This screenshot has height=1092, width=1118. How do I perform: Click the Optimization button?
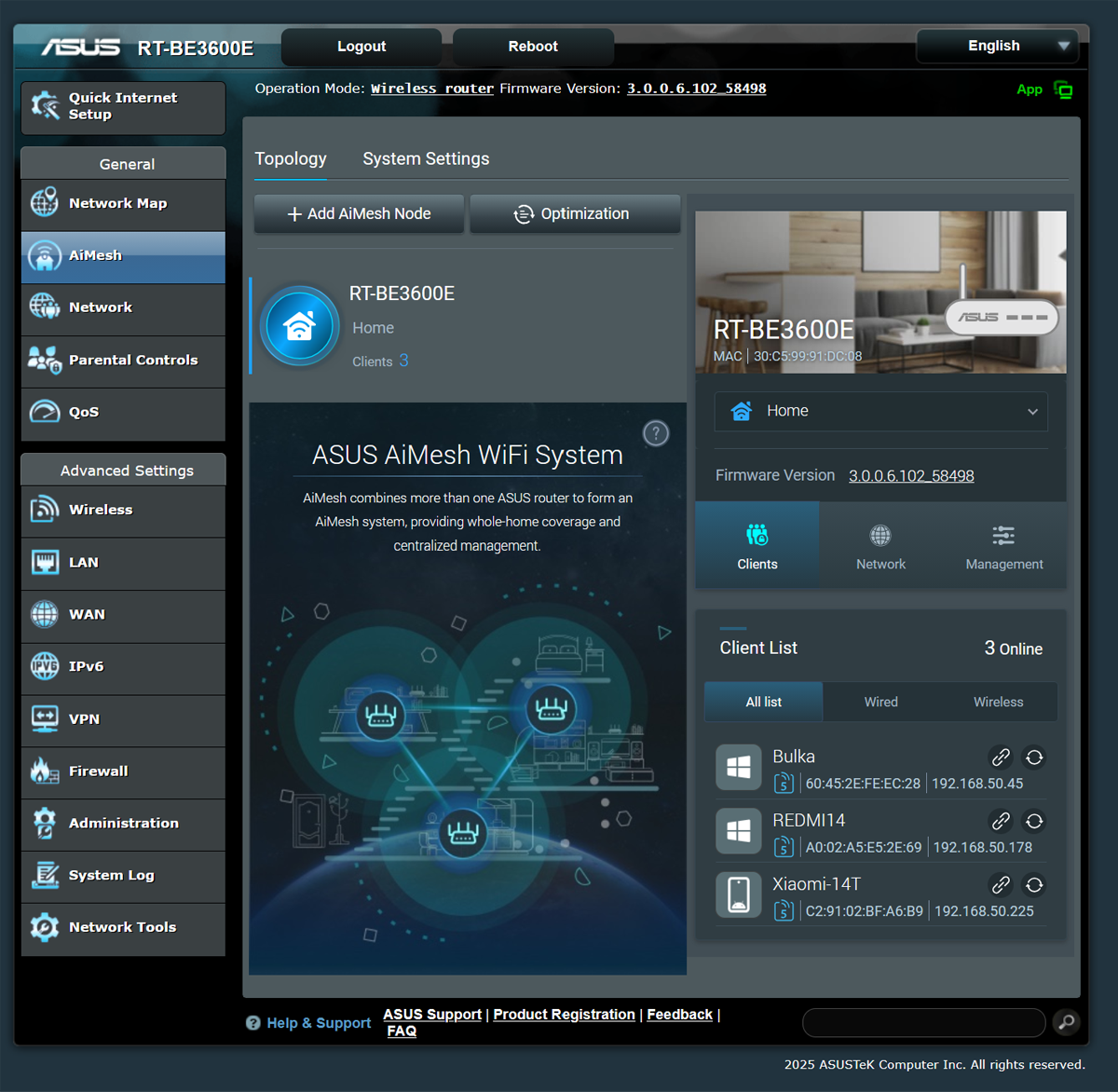tap(575, 213)
